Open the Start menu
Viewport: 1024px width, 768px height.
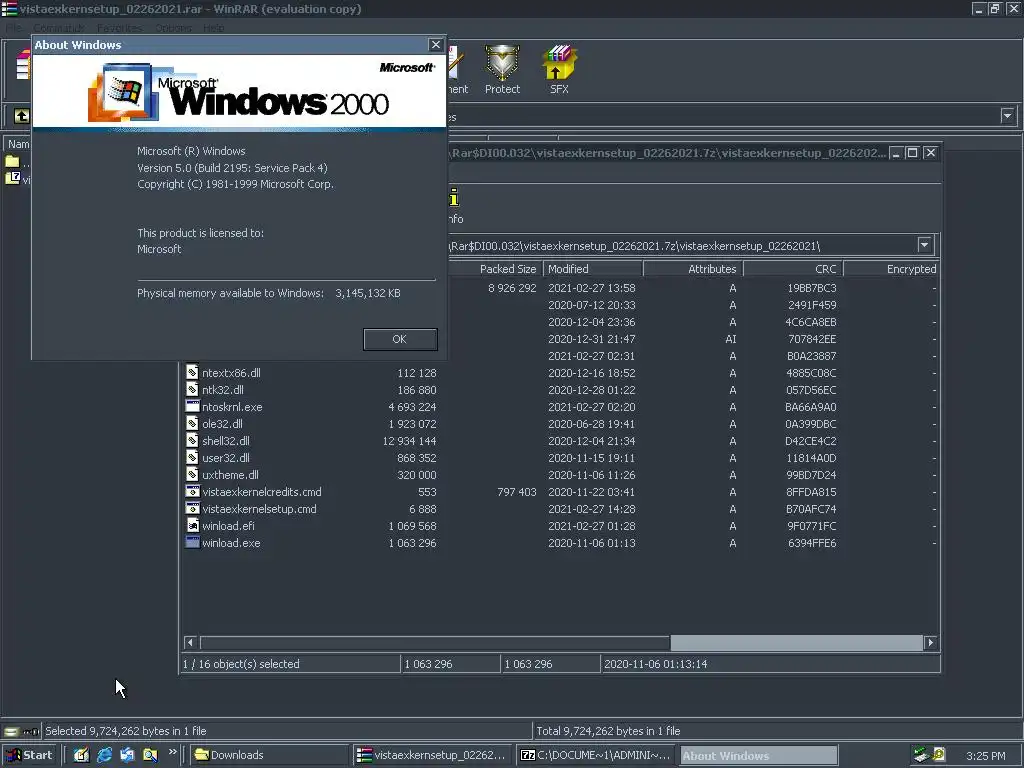pos(30,755)
